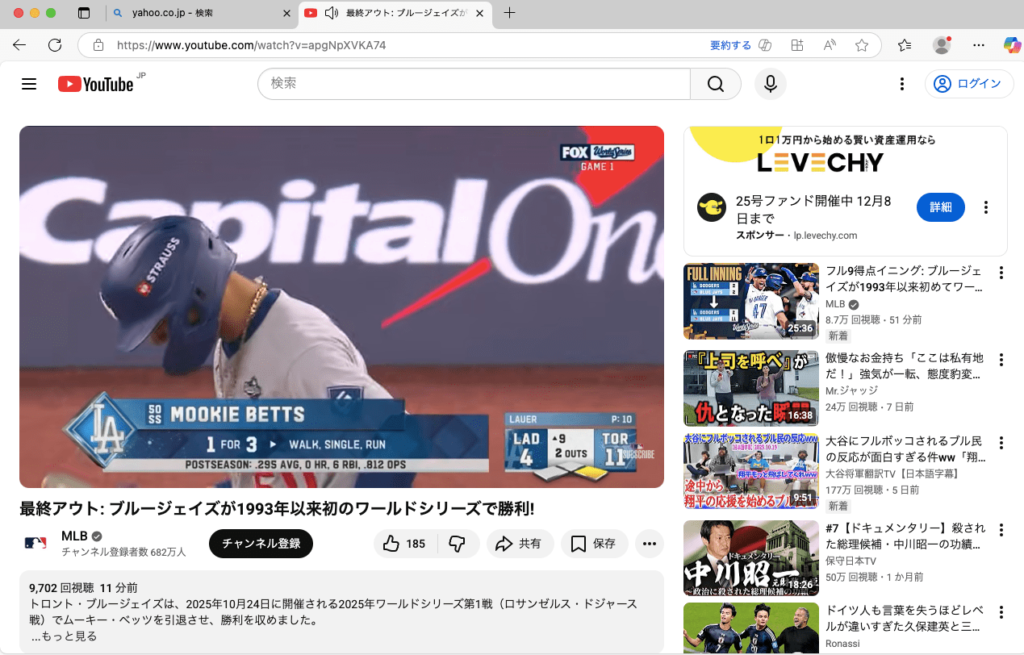The height and width of the screenshot is (655, 1024).
Task: Add page to favorites star icon
Action: (862, 45)
